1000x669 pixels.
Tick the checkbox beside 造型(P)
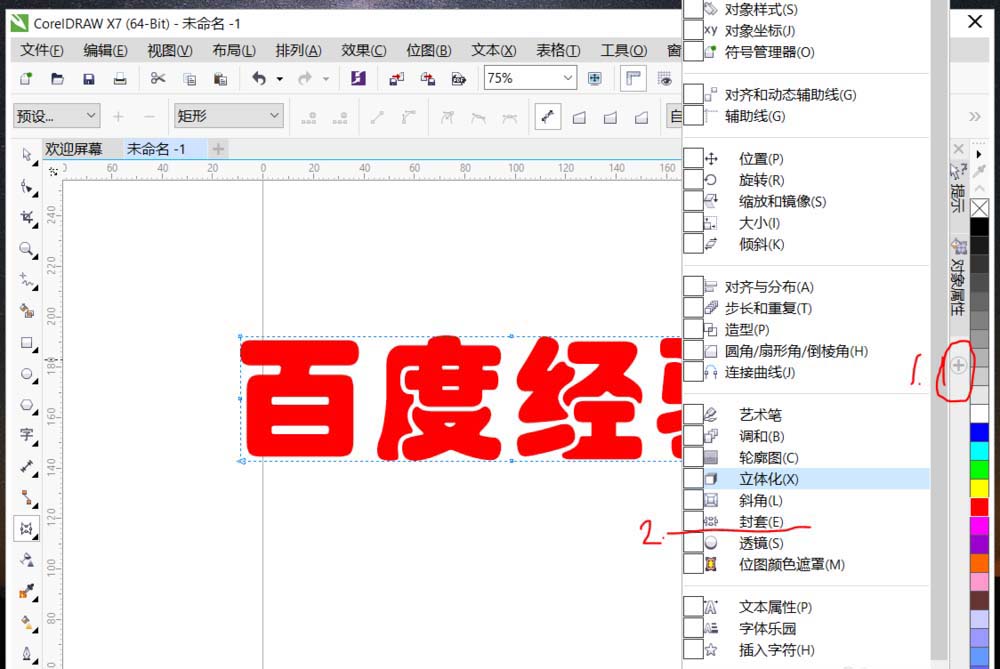pyautogui.click(x=693, y=329)
